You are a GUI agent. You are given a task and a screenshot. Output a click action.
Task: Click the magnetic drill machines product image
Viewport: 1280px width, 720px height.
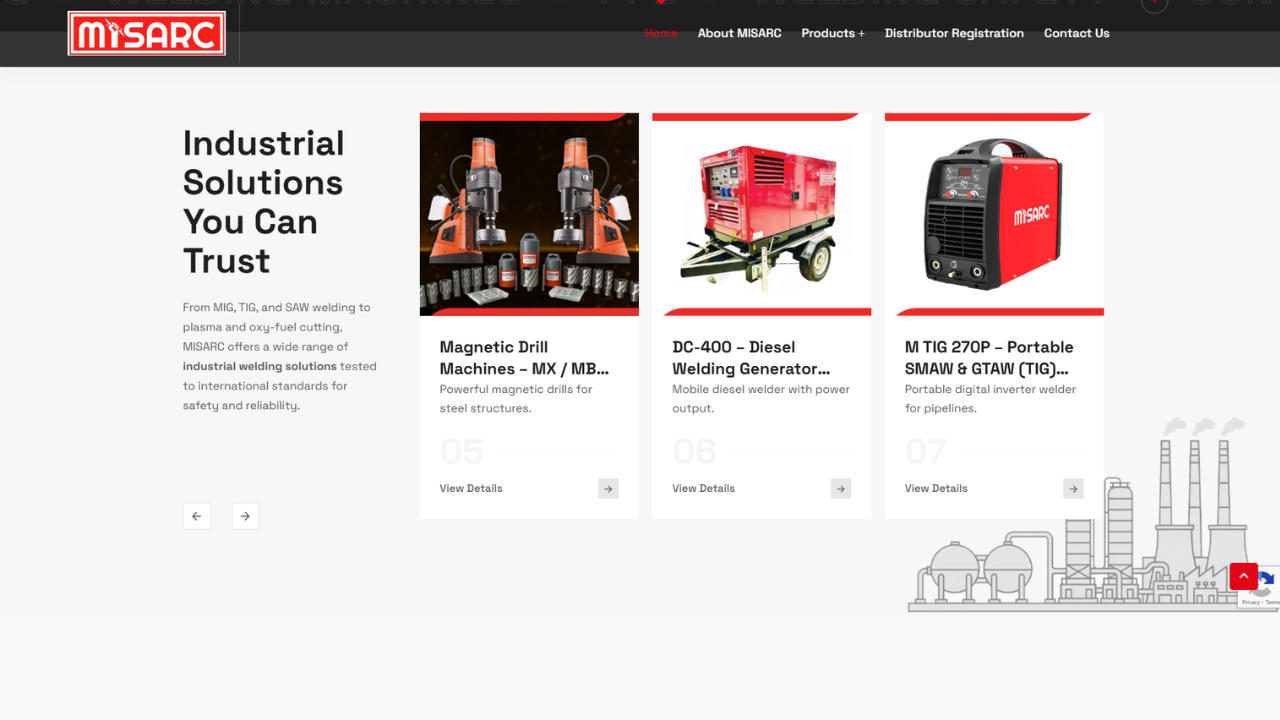pyautogui.click(x=529, y=214)
